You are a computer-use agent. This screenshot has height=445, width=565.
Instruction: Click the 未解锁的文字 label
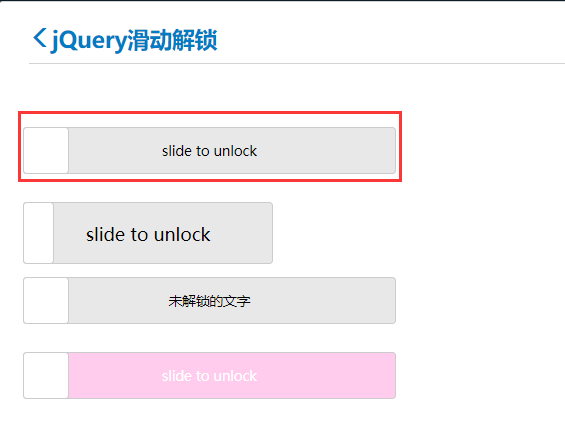[209, 301]
